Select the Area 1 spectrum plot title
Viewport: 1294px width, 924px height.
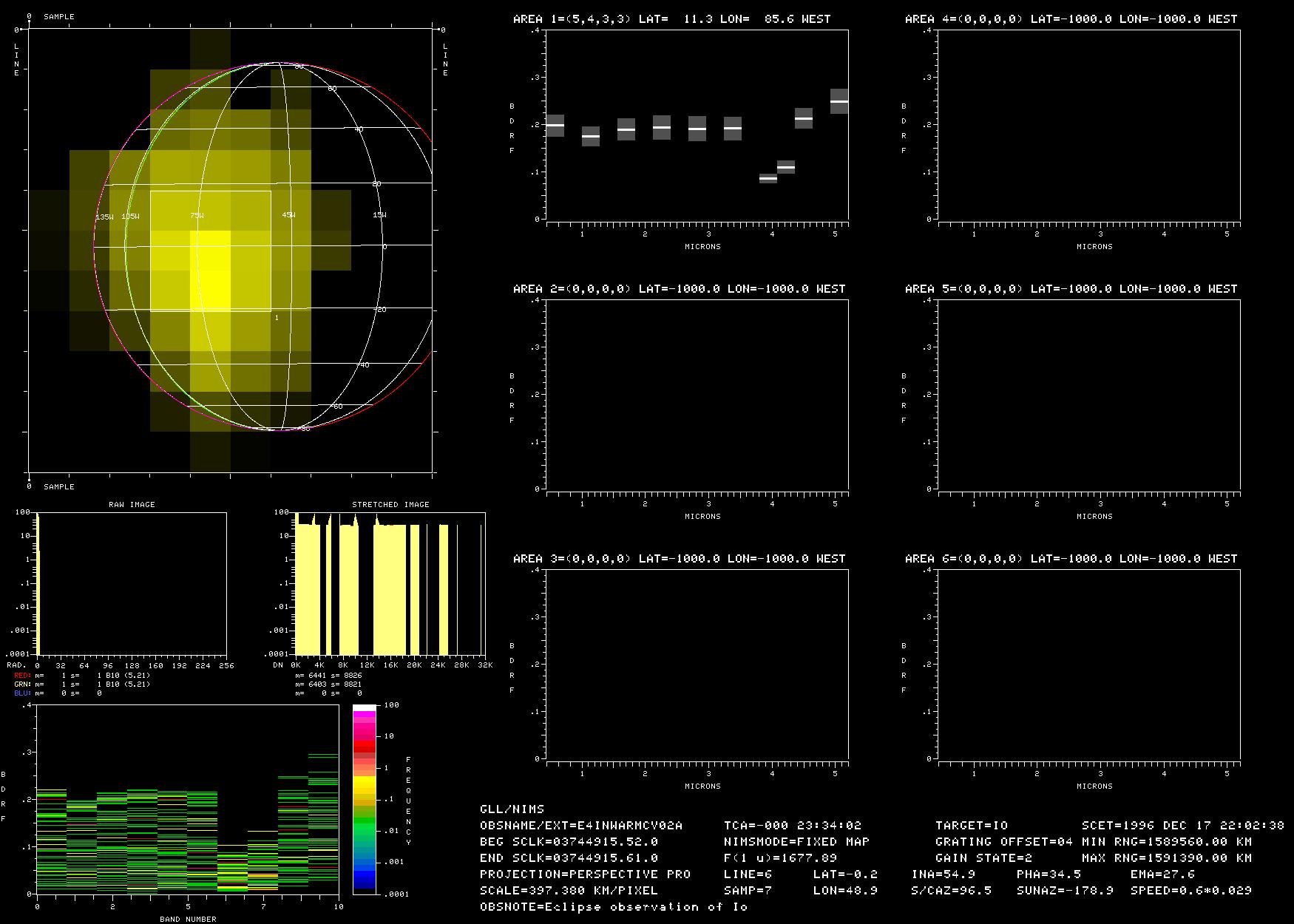(x=671, y=19)
